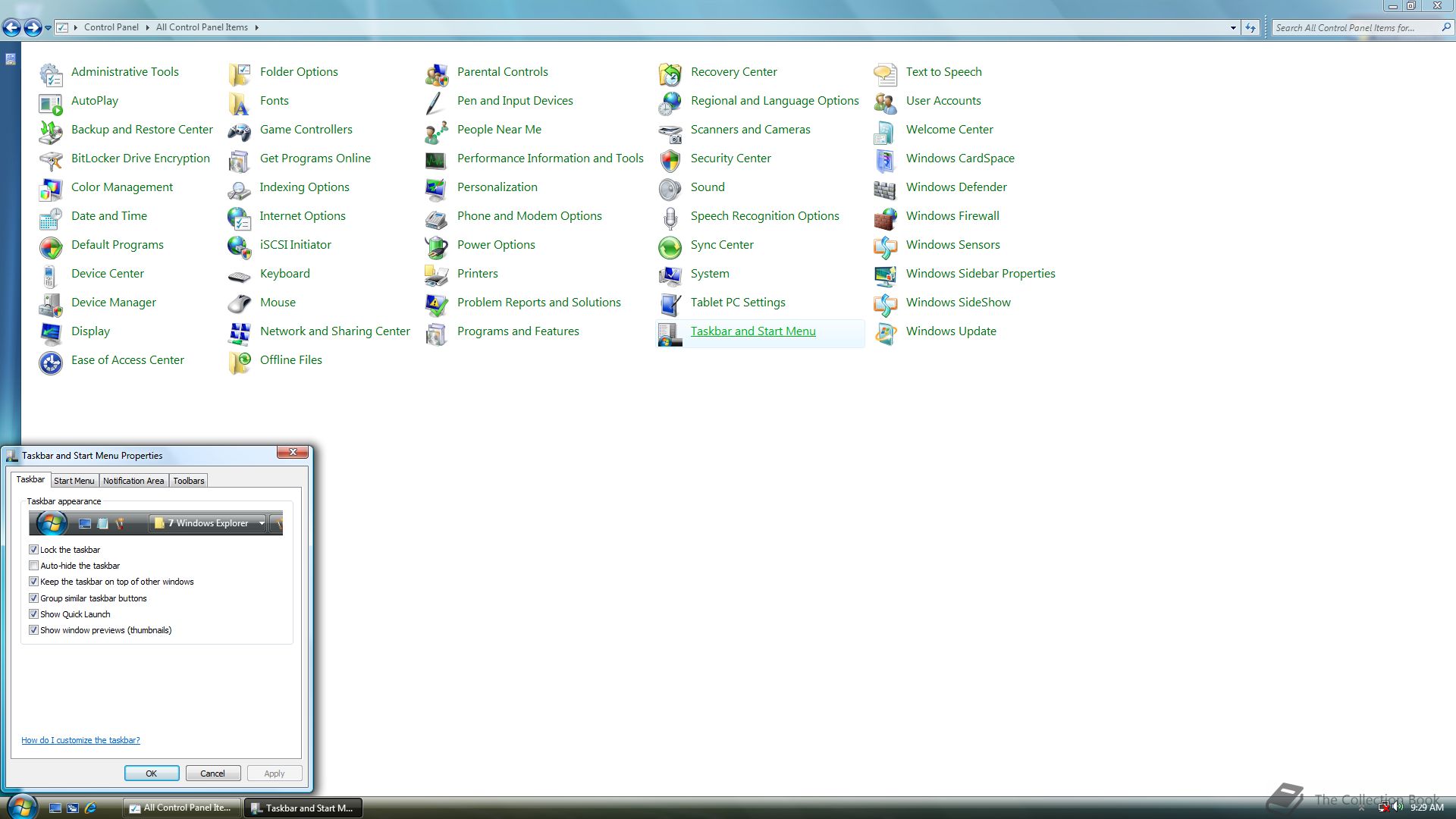Click the Show Desktop quick launch icon
1456x819 pixels.
click(55, 808)
